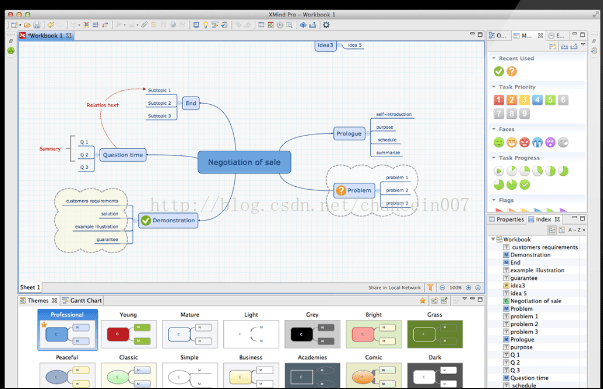
Task: Collapse the Faces marker group
Action: [494, 129]
